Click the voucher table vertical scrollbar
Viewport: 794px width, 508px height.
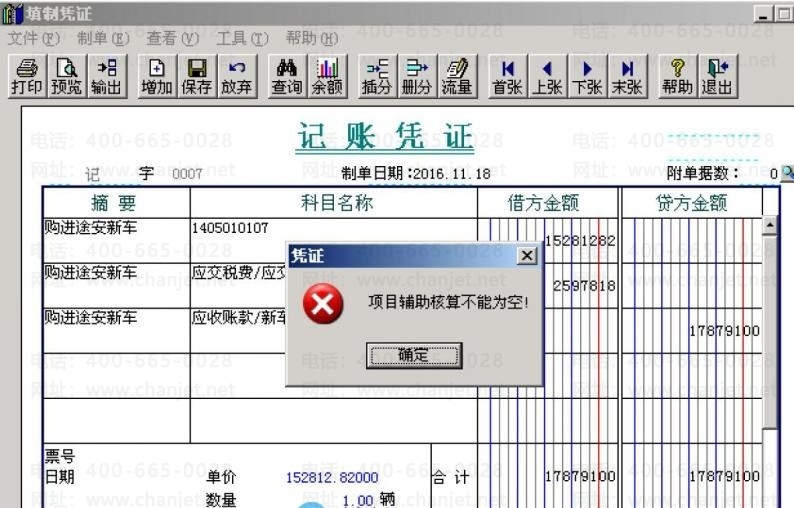pos(770,332)
